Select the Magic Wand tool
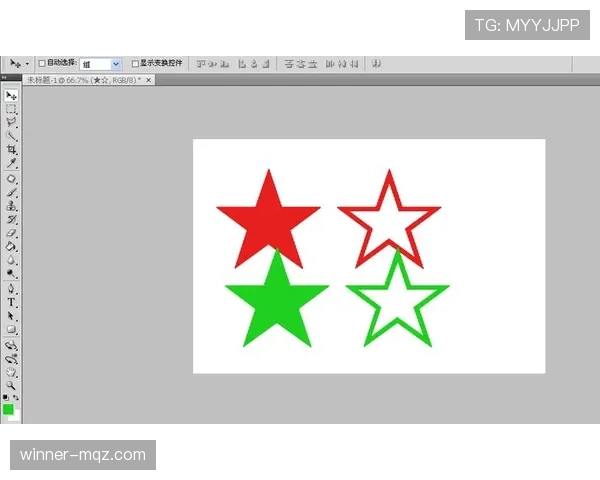Viewport: 600px width, 480px height. 11,136
